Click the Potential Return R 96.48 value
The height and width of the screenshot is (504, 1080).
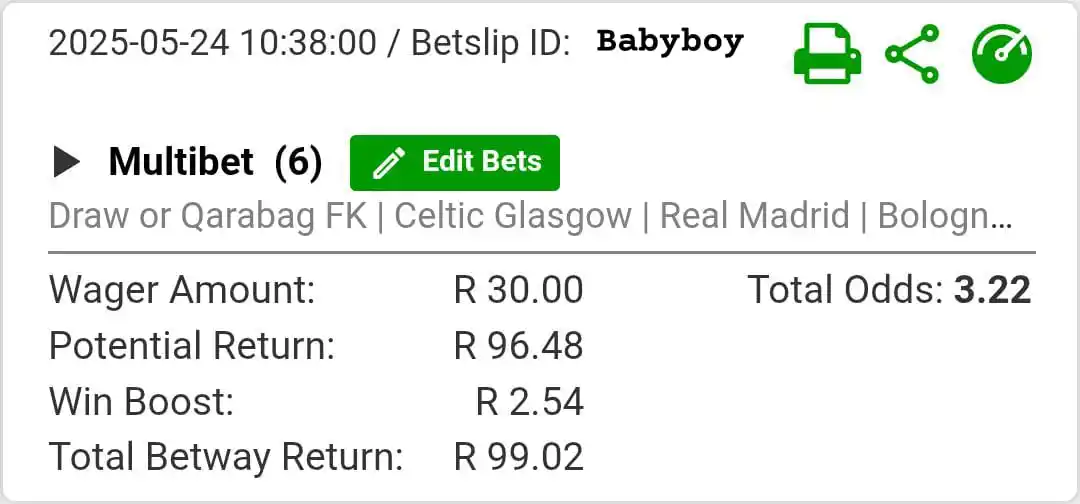tap(519, 346)
